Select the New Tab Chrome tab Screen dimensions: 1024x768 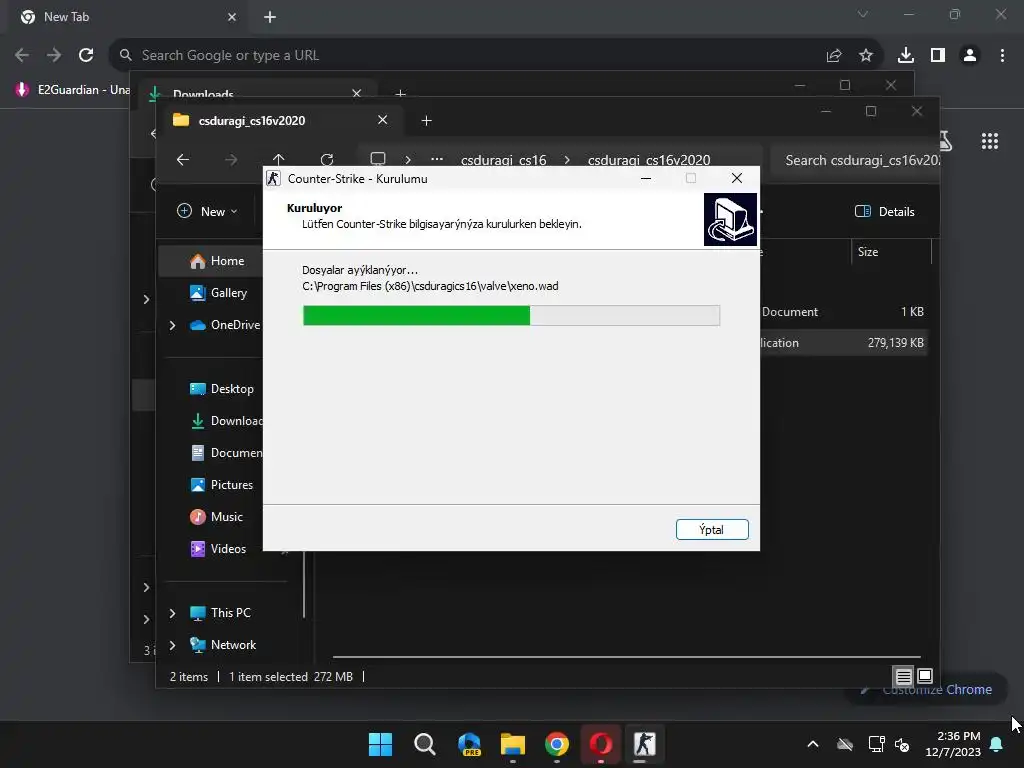[x=127, y=17]
